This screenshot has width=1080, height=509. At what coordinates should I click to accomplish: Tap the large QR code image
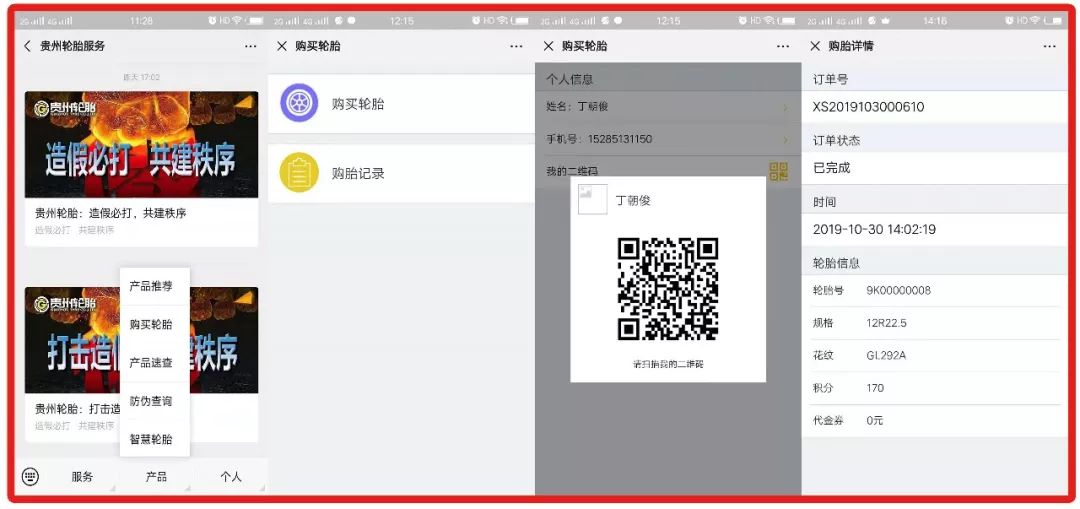pyautogui.click(x=667, y=289)
